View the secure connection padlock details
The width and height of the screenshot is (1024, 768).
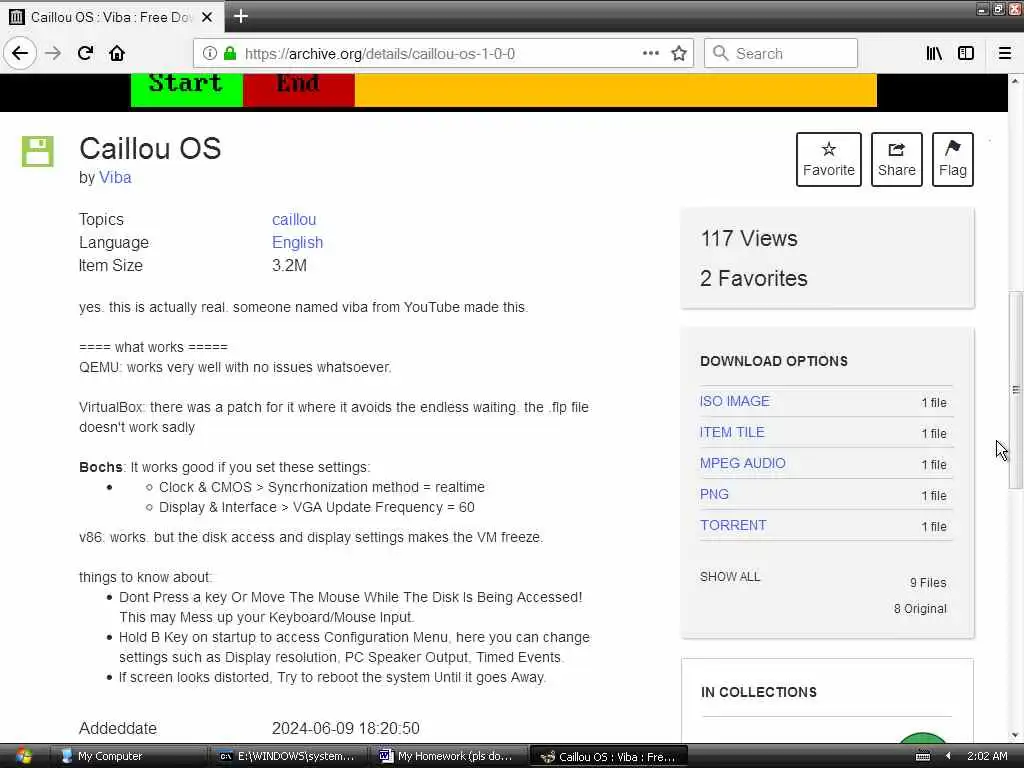click(x=230, y=53)
